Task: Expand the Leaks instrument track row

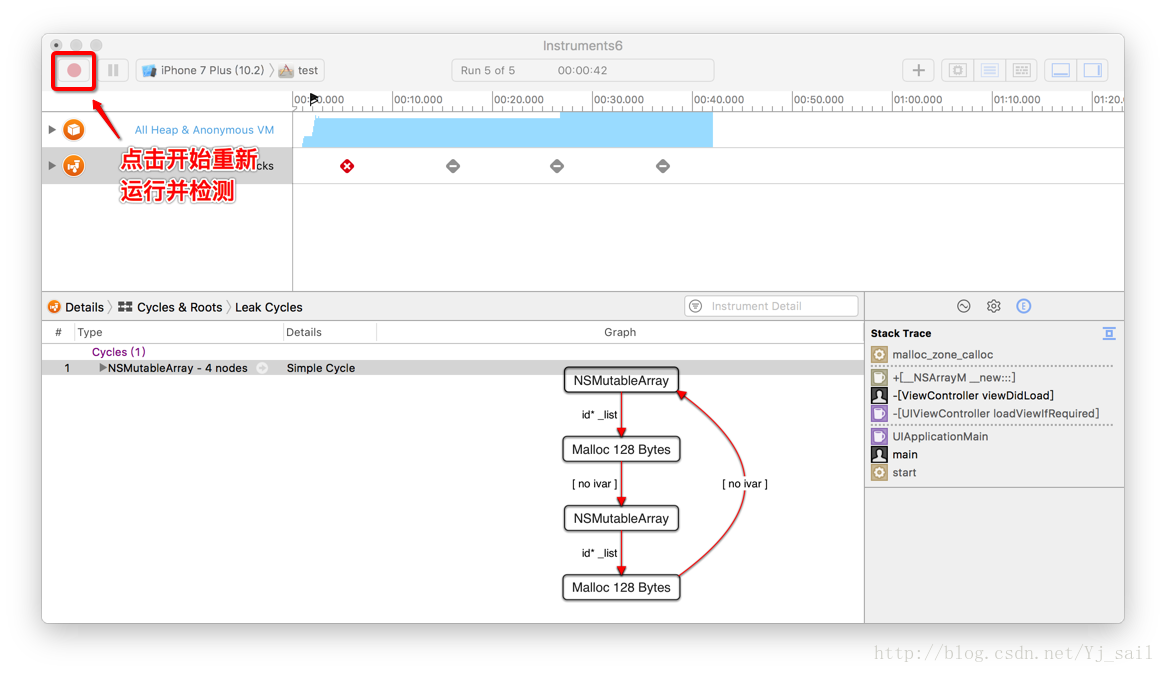Action: (52, 166)
